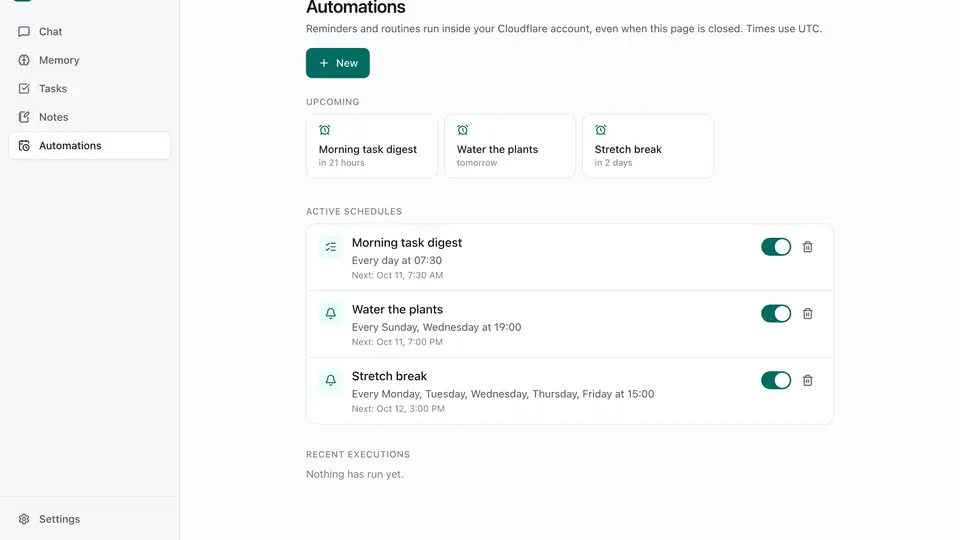Select Stretch break schedule title
The width and height of the screenshot is (960, 540).
(x=389, y=376)
